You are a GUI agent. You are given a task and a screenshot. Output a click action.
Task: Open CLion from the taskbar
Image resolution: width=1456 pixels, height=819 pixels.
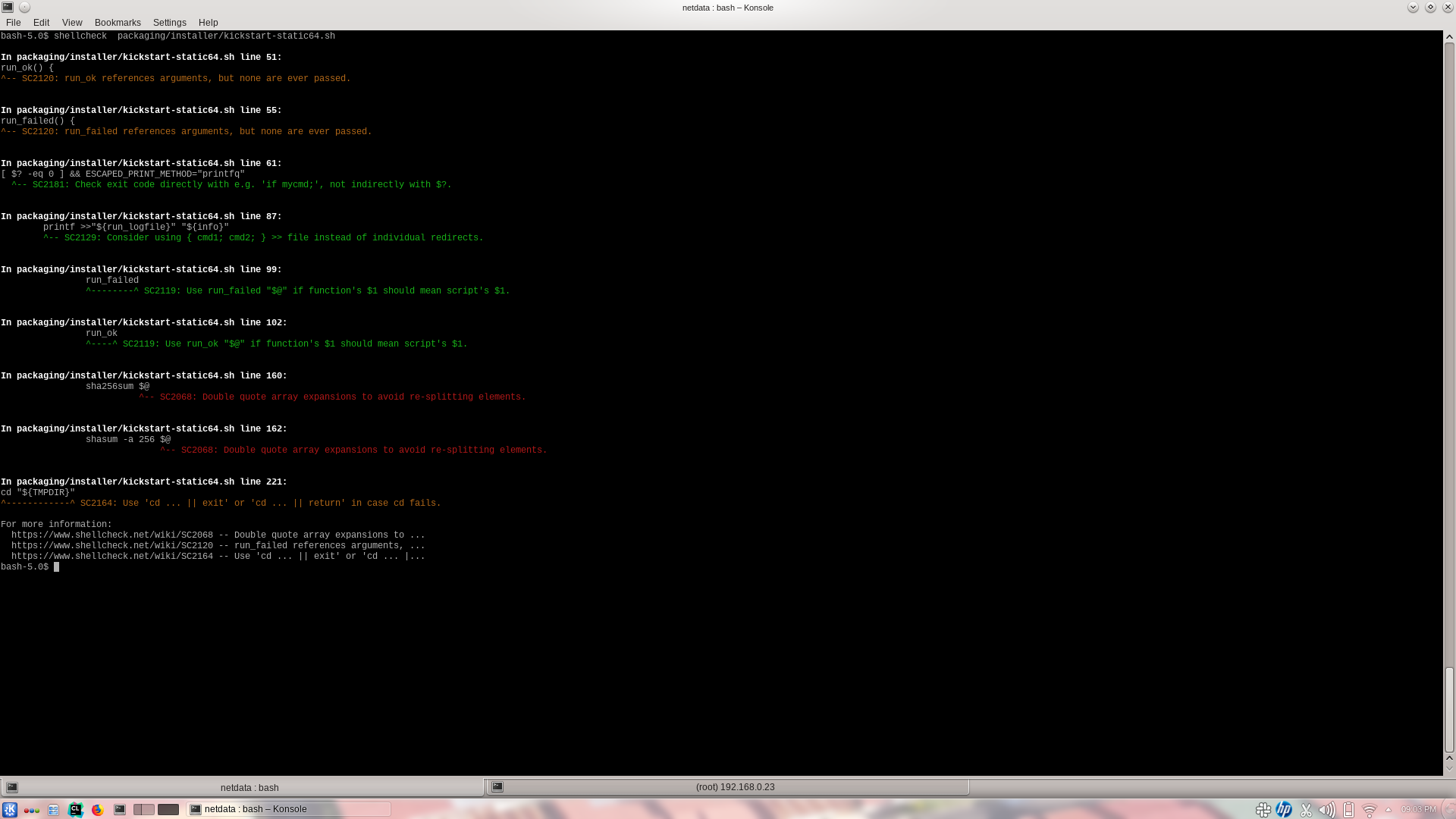coord(76,809)
